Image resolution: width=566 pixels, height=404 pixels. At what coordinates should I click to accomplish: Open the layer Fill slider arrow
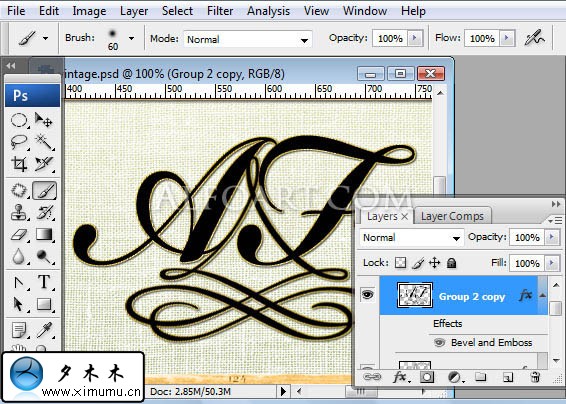pos(552,263)
